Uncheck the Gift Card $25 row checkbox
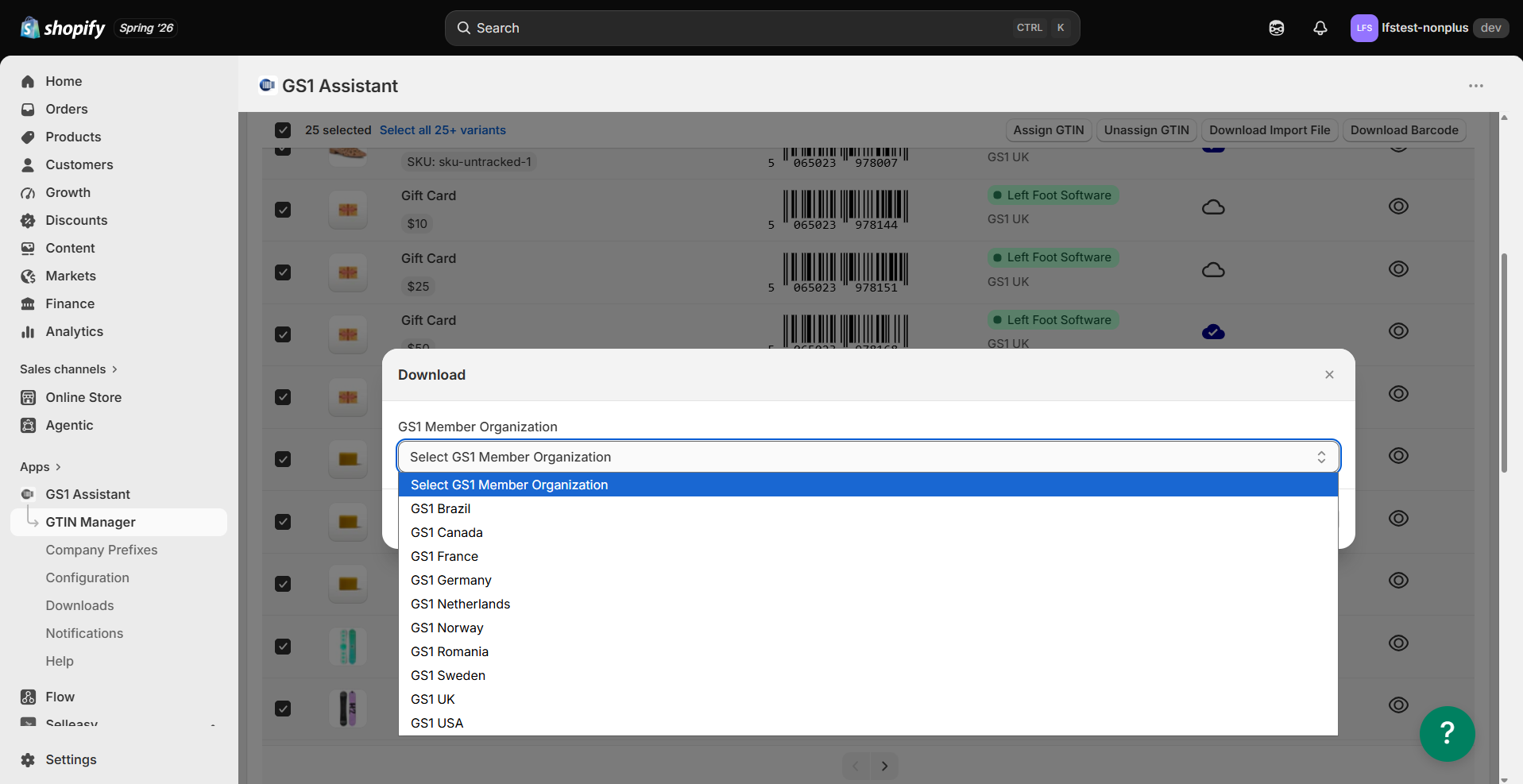 [x=283, y=272]
